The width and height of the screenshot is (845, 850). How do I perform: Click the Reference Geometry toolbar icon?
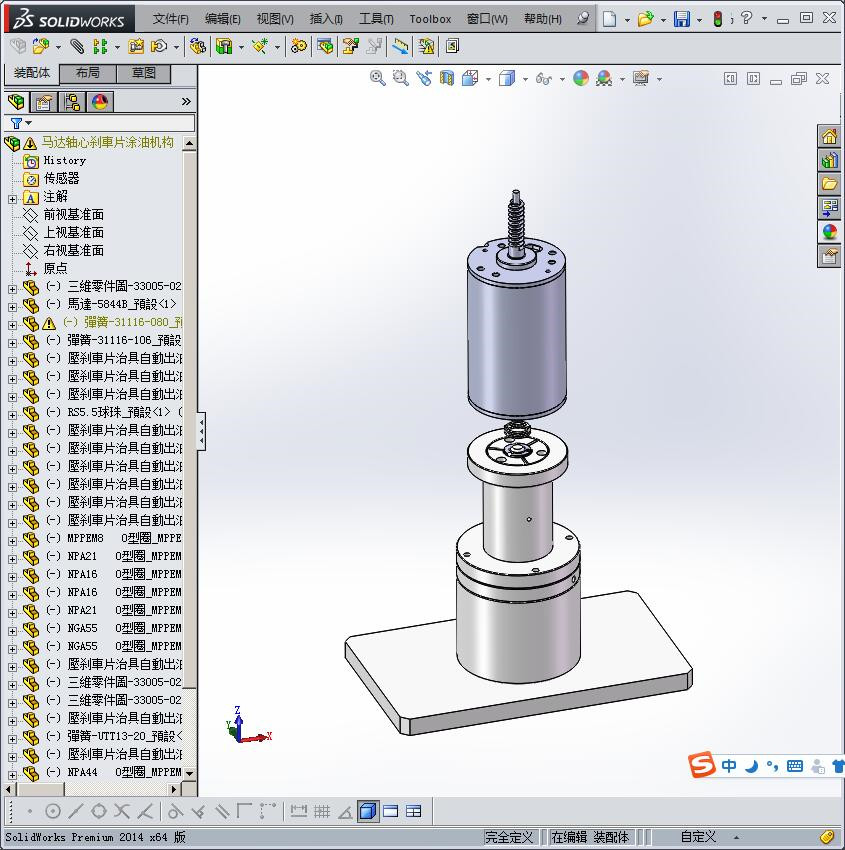click(260, 47)
